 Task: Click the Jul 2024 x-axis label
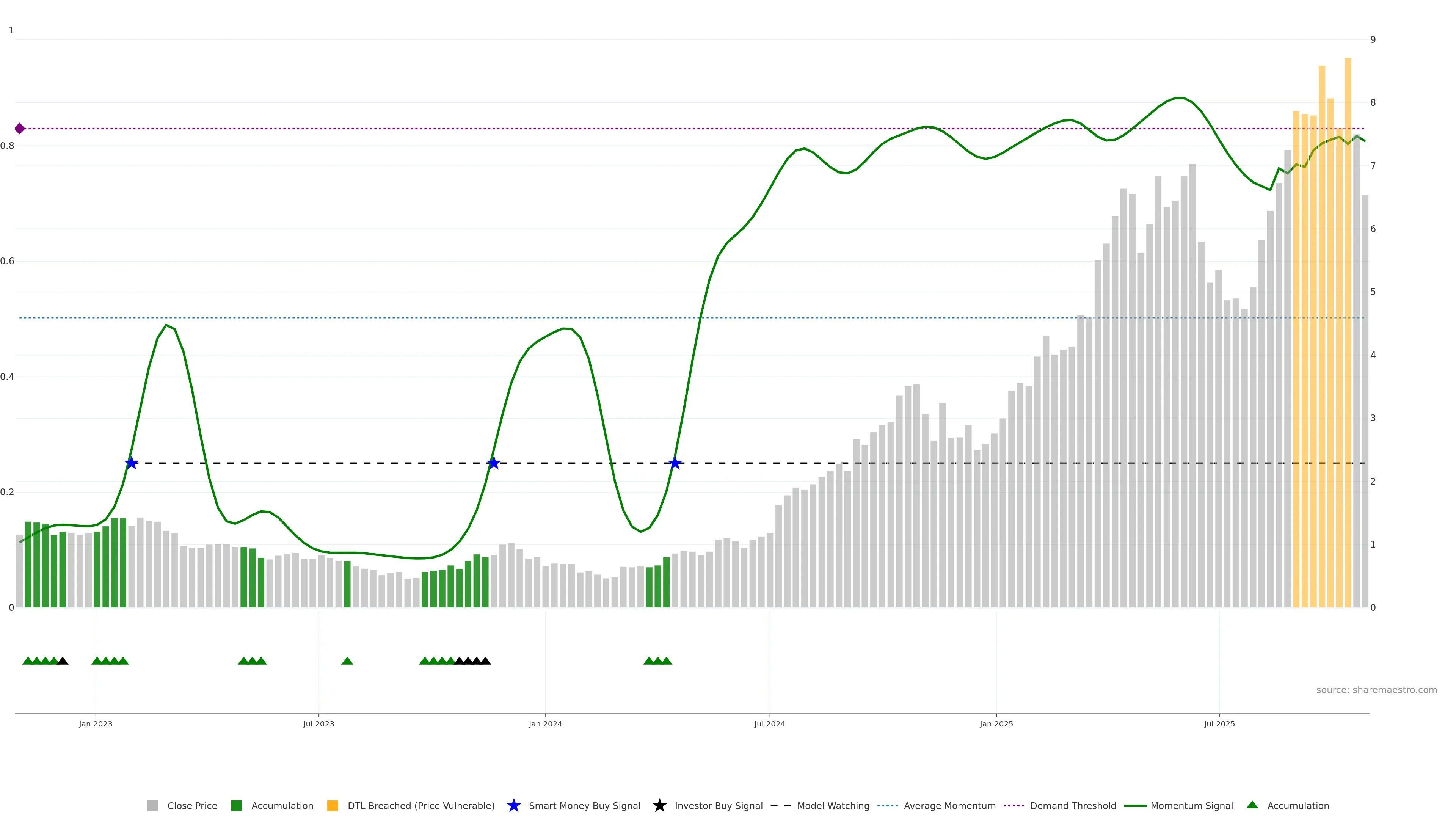(x=769, y=724)
